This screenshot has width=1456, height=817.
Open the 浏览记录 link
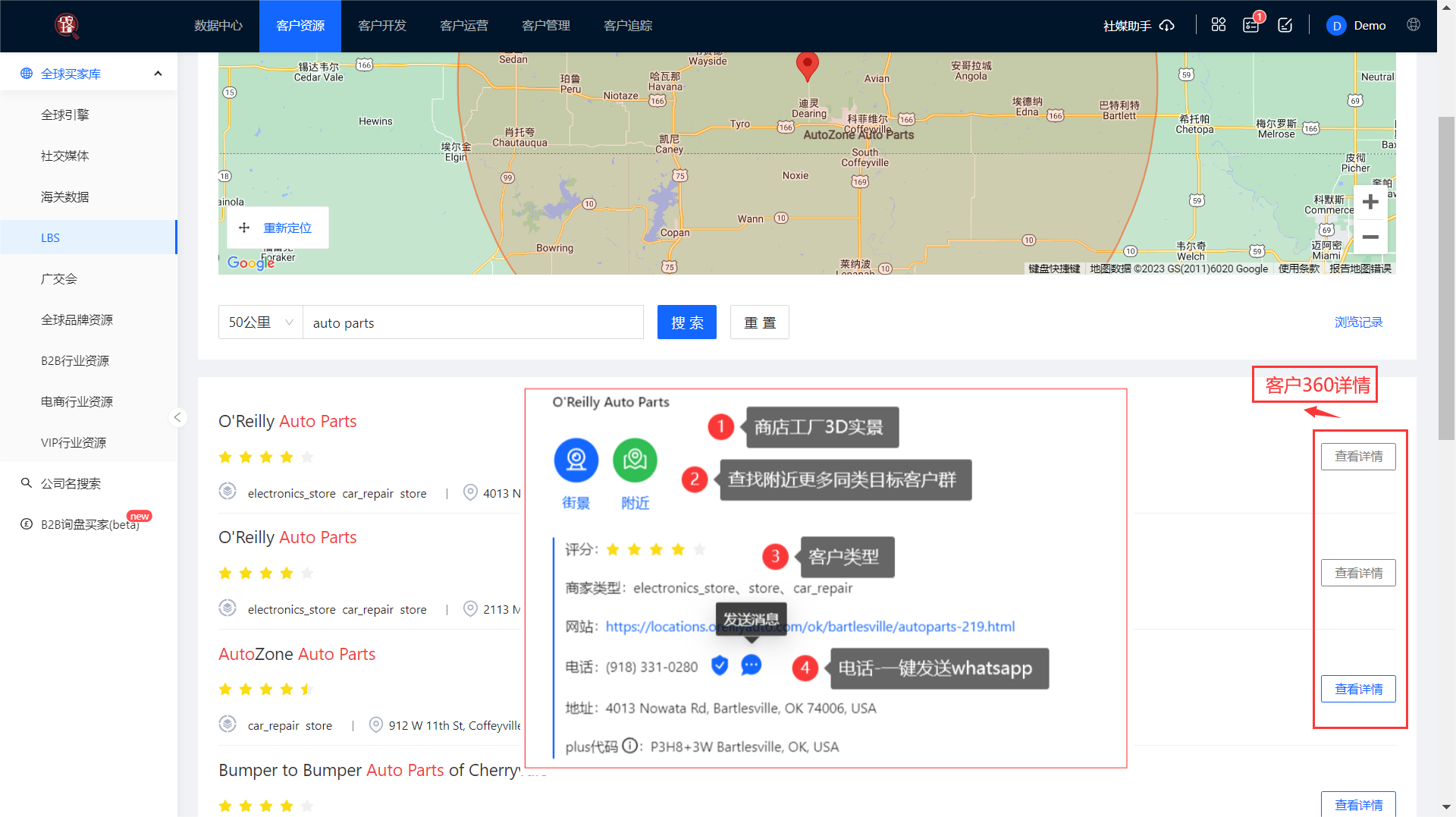pos(1359,322)
